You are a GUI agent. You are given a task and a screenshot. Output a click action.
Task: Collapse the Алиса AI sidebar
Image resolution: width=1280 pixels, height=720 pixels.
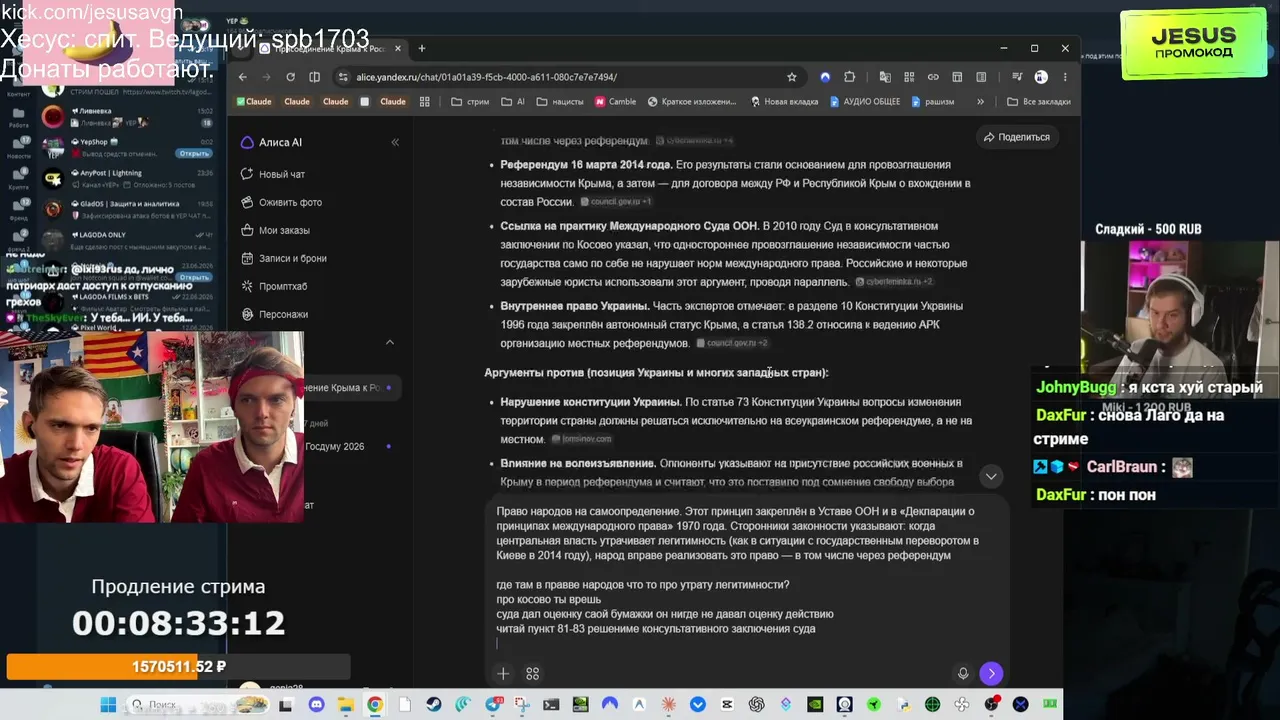click(x=395, y=142)
